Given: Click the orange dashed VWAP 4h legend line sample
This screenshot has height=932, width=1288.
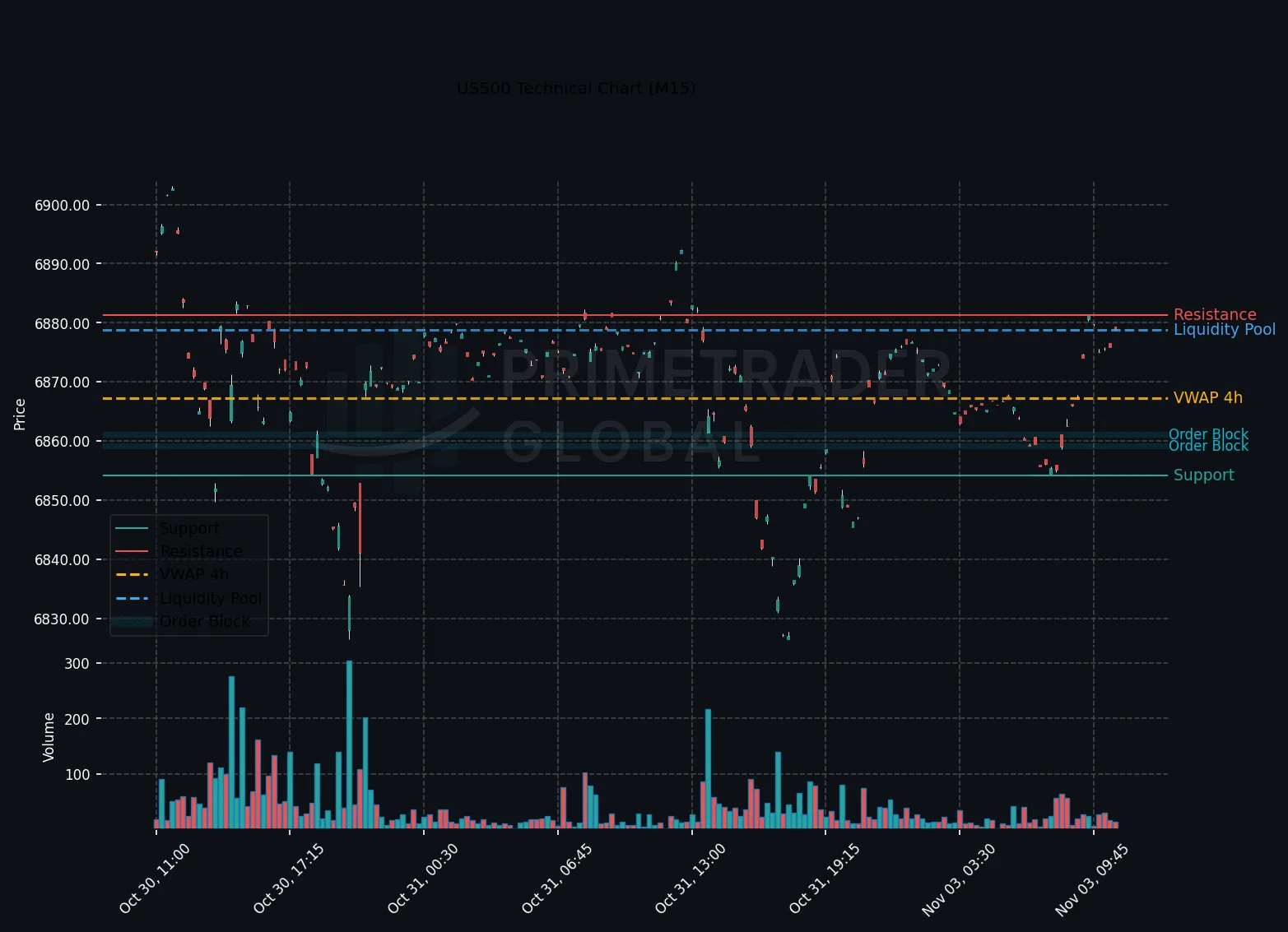Looking at the screenshot, I should coord(132,575).
